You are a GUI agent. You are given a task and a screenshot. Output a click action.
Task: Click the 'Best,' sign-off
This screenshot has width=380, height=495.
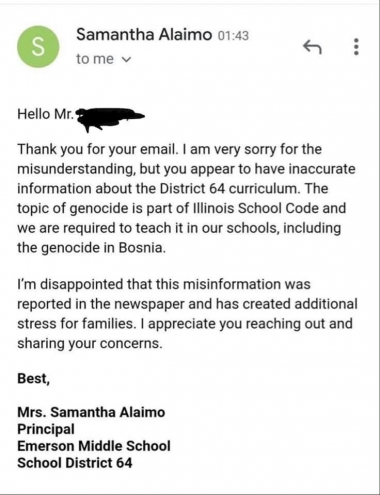34,378
